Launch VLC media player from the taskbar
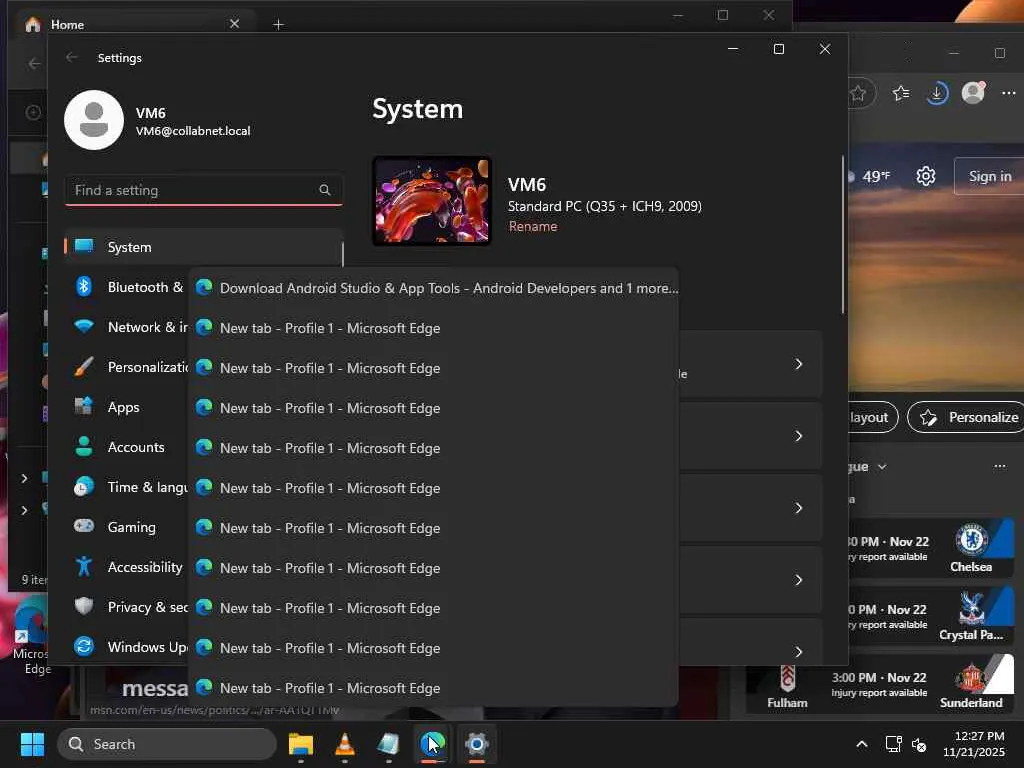The height and width of the screenshot is (768, 1024). click(x=345, y=744)
